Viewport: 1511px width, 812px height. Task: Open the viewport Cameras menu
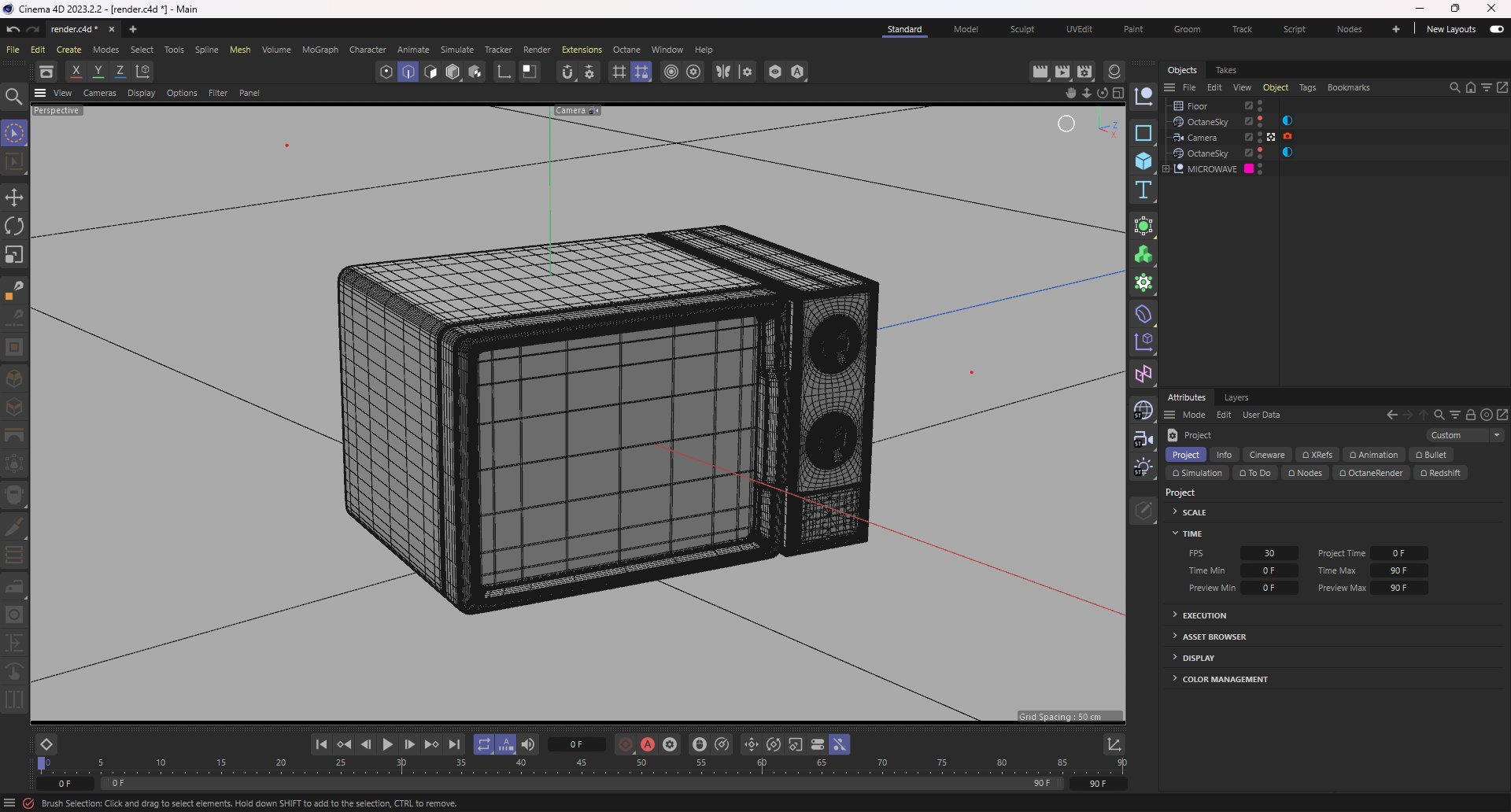pyautogui.click(x=99, y=93)
